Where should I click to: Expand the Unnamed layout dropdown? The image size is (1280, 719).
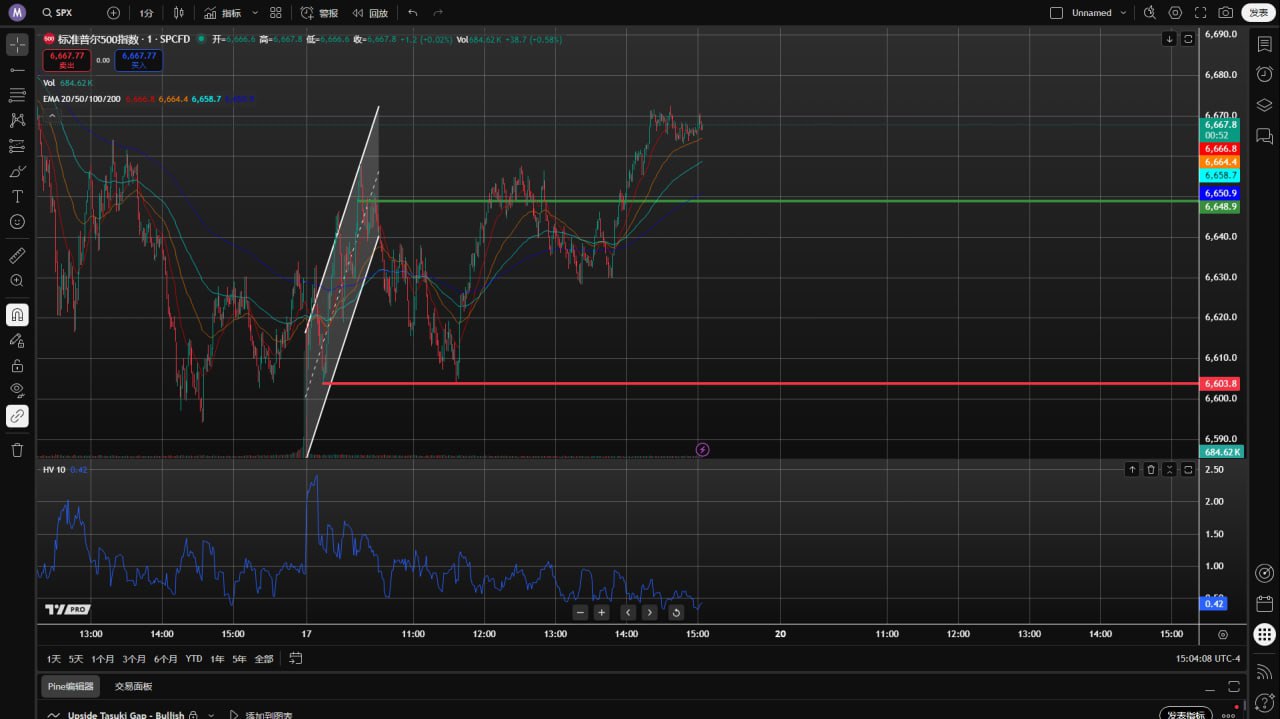(1124, 13)
